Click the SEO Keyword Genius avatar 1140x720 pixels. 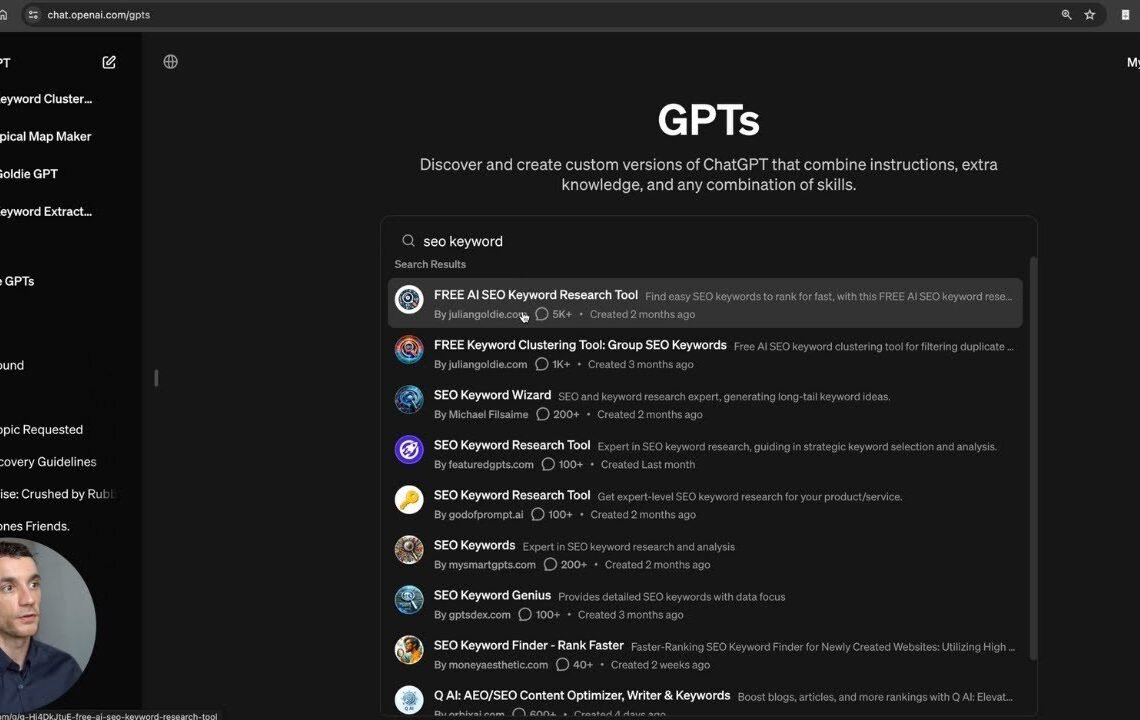tap(409, 600)
